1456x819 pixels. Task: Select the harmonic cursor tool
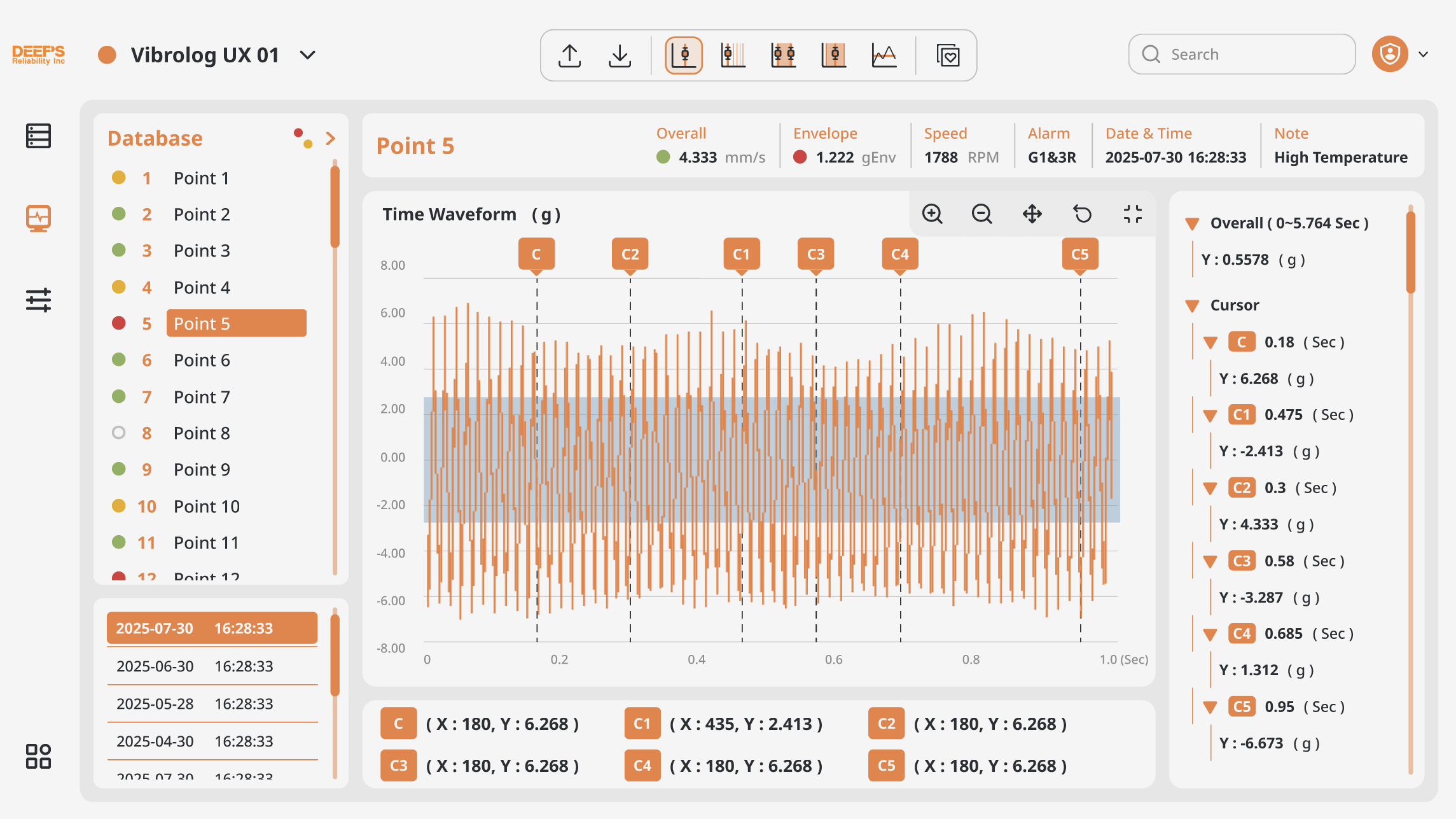(x=733, y=55)
